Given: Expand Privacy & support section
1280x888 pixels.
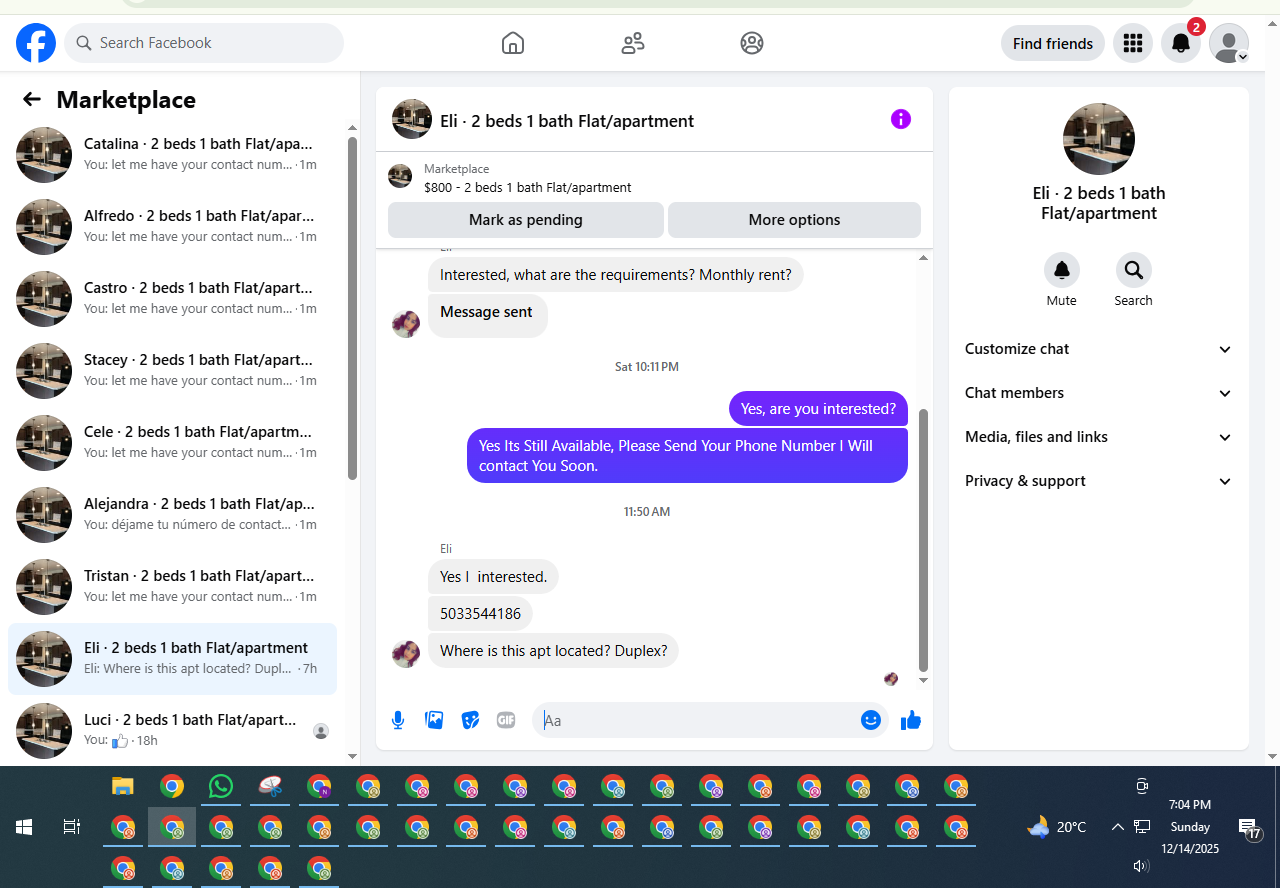Looking at the screenshot, I should pos(1099,481).
